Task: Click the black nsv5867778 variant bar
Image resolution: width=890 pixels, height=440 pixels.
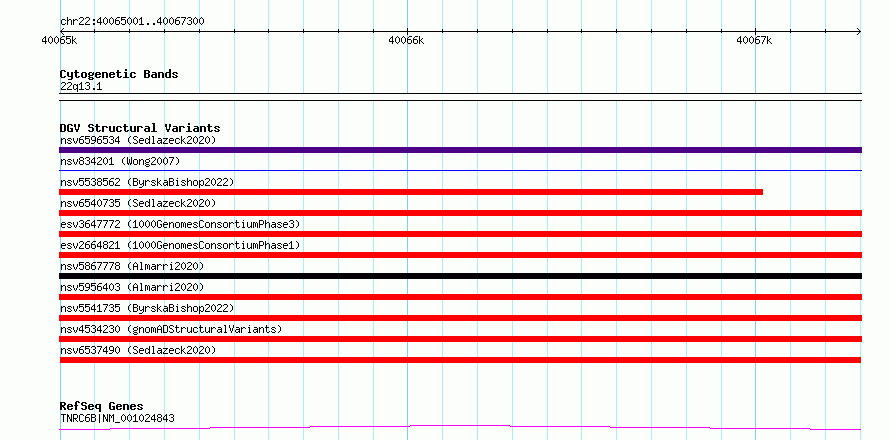Action: point(460,276)
